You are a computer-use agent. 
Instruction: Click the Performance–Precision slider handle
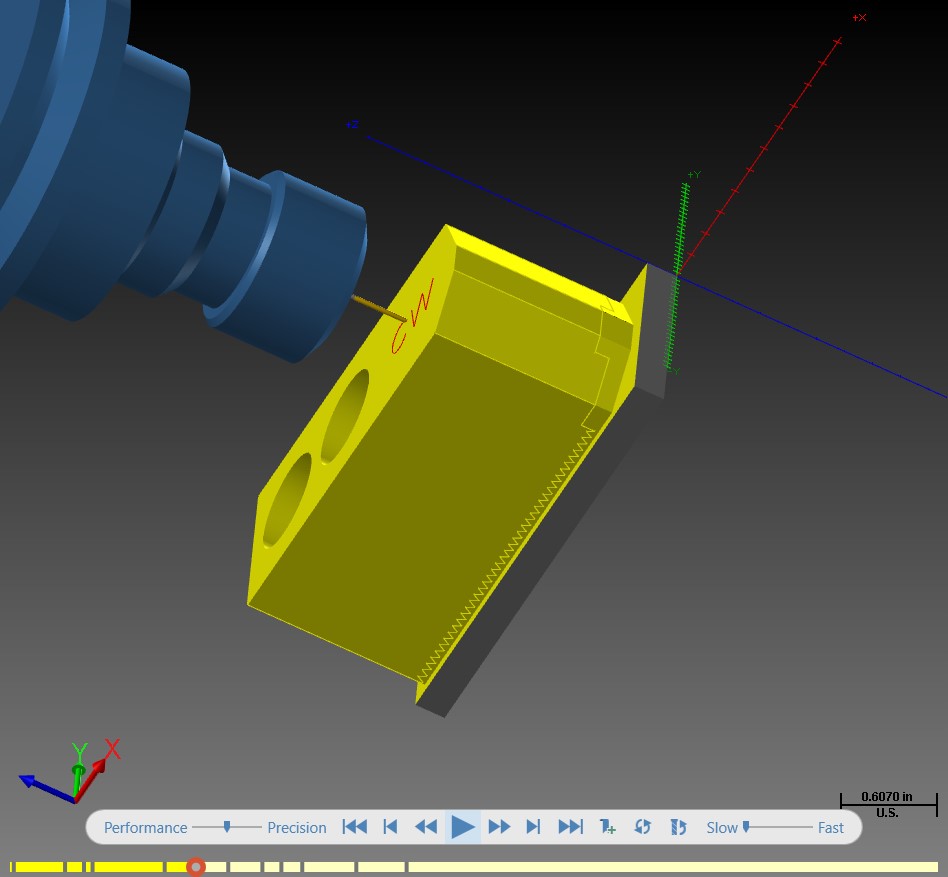[x=227, y=826]
